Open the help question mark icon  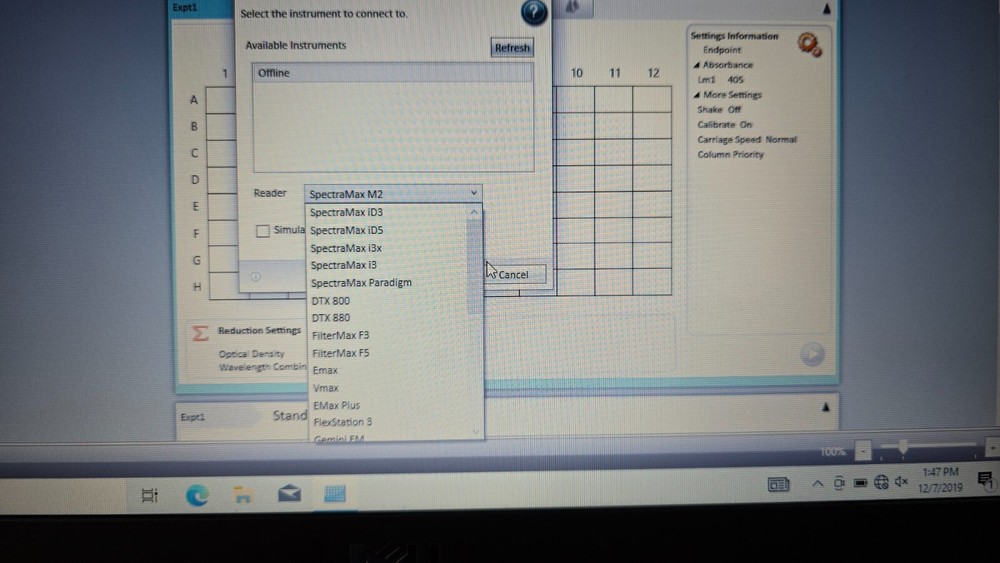pyautogui.click(x=533, y=12)
